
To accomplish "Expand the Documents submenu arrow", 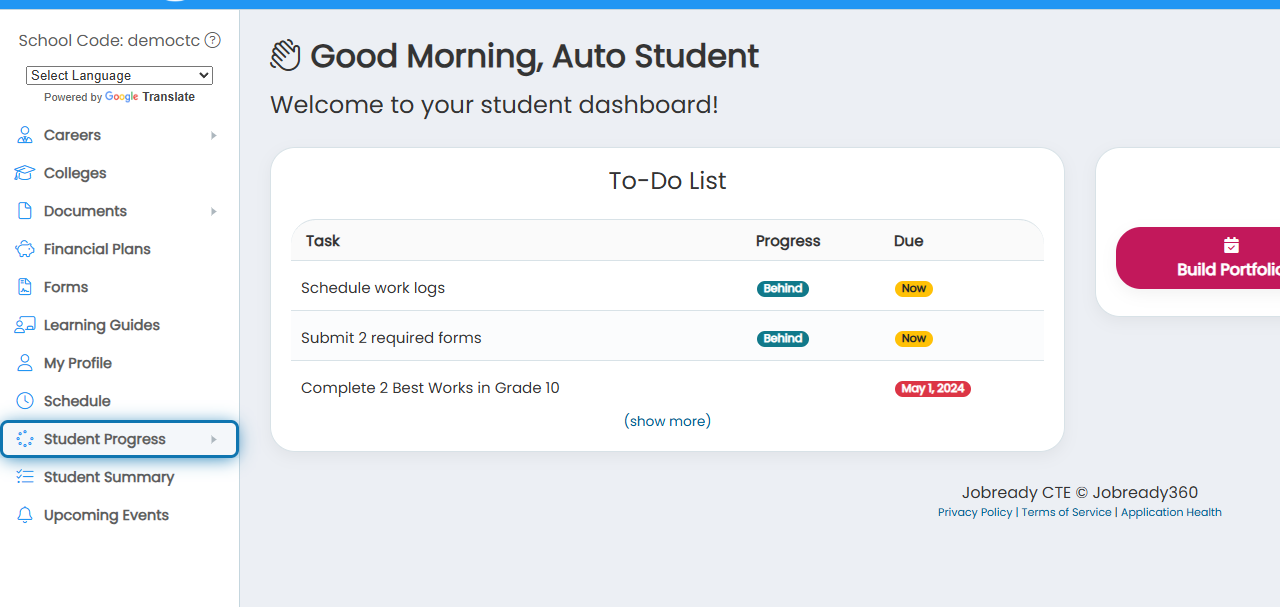I will click(213, 211).
